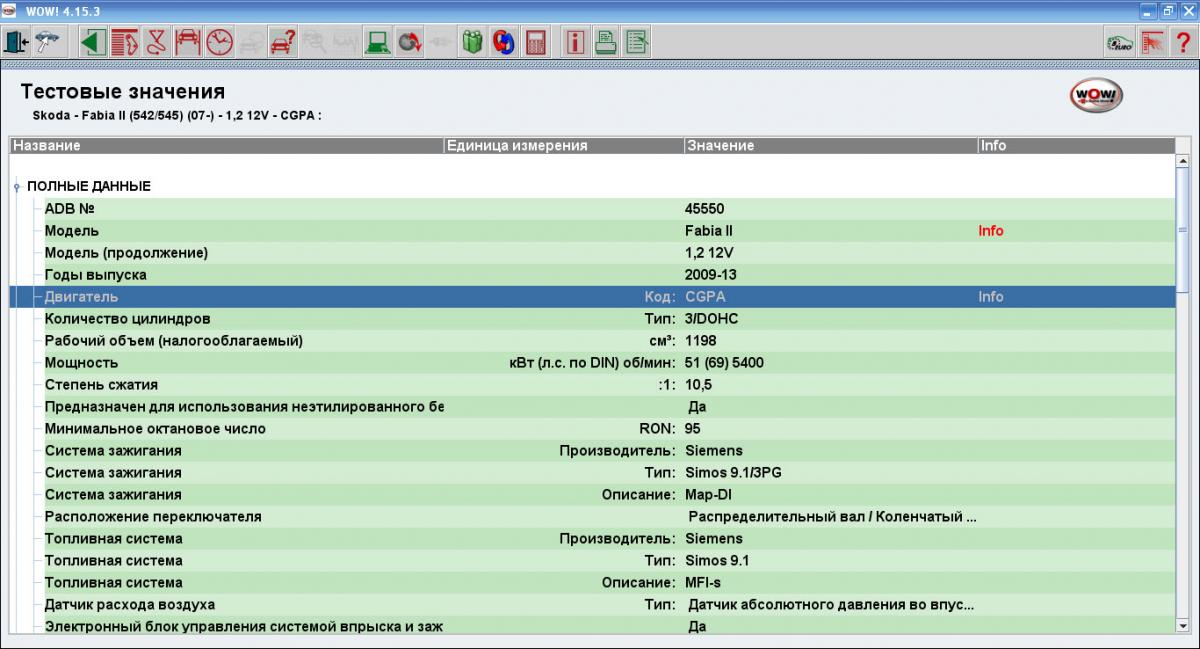Click the WOW! logo
This screenshot has width=1200, height=649.
pos(1096,96)
